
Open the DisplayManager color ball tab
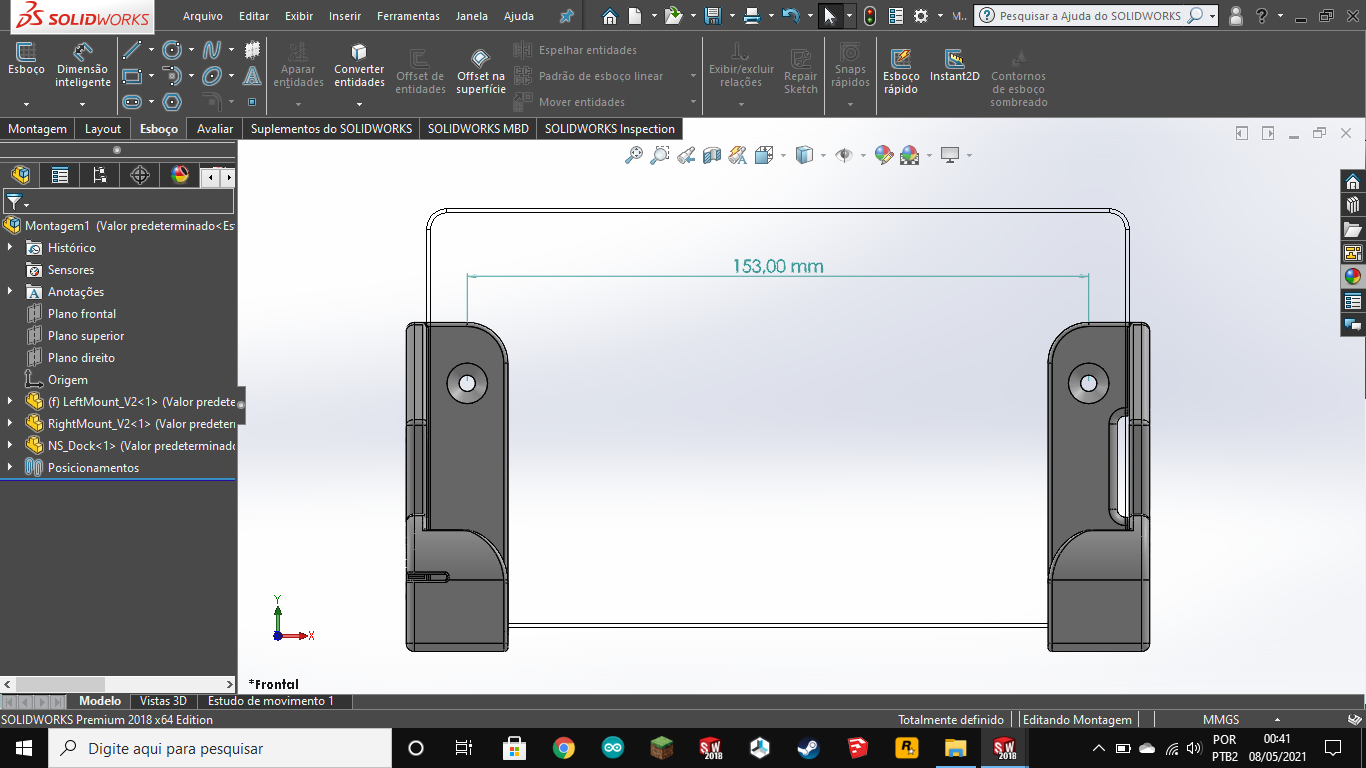point(180,176)
